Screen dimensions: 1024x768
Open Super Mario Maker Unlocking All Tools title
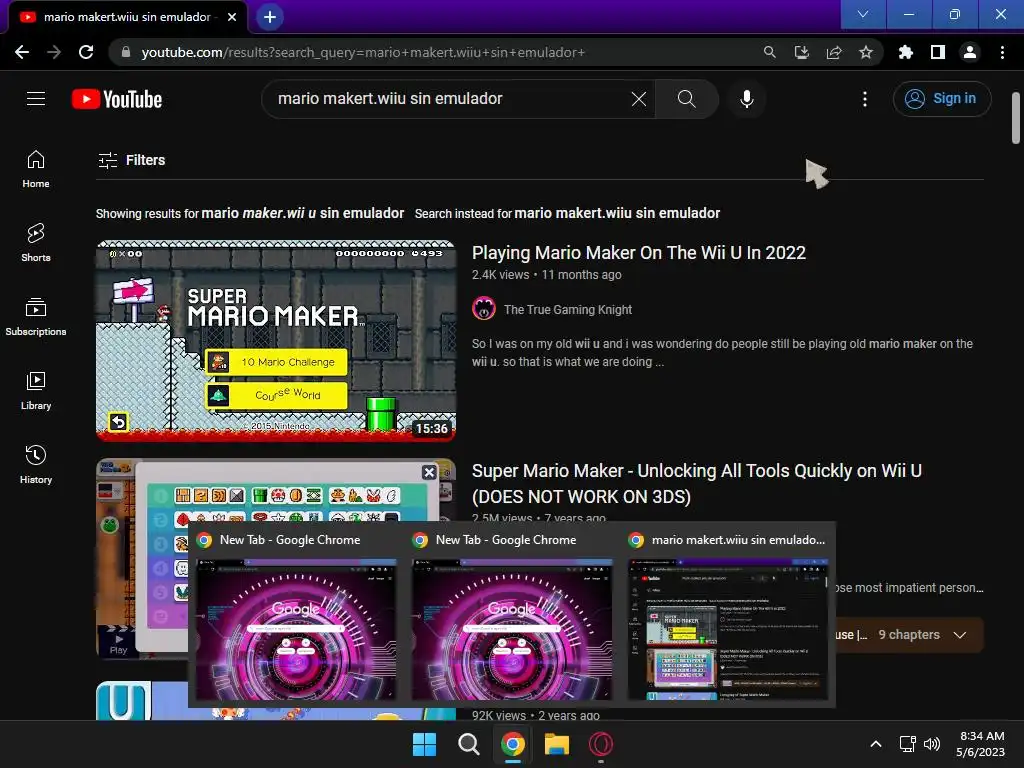[697, 483]
